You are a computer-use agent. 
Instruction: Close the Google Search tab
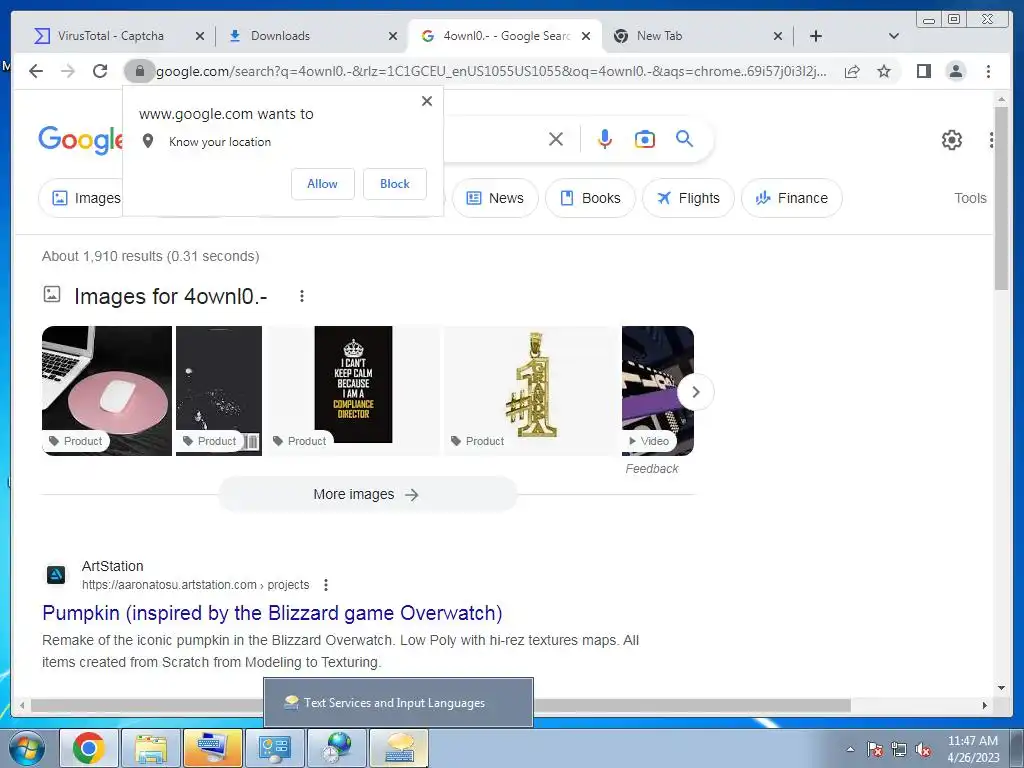(586, 36)
